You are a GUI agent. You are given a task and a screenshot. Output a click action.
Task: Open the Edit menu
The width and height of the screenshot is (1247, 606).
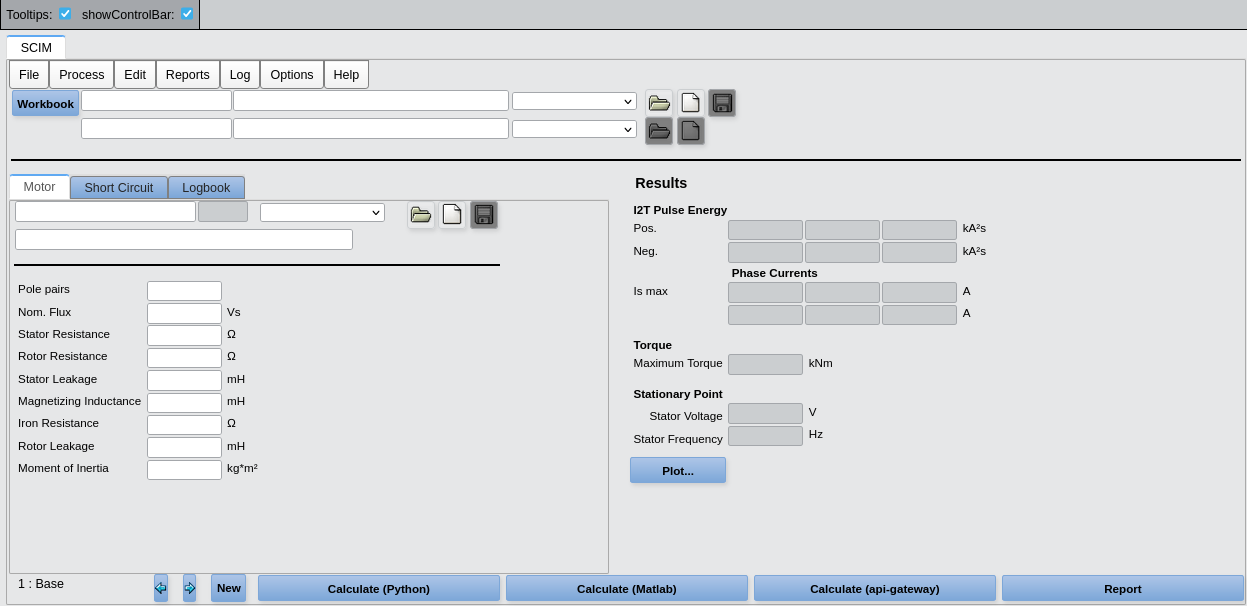click(x=135, y=75)
